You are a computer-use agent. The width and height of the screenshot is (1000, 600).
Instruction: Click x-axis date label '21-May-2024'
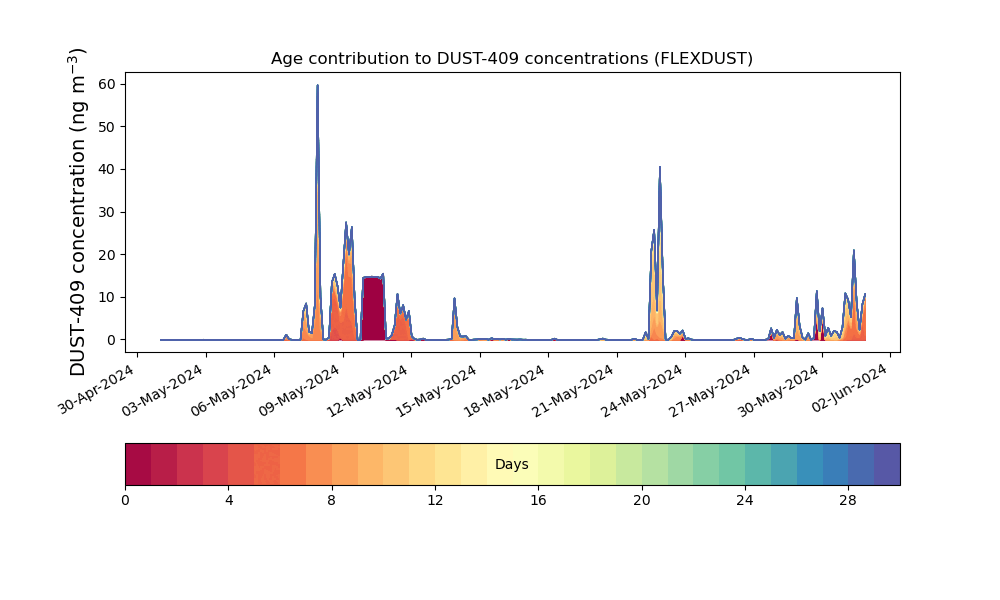pos(577,389)
